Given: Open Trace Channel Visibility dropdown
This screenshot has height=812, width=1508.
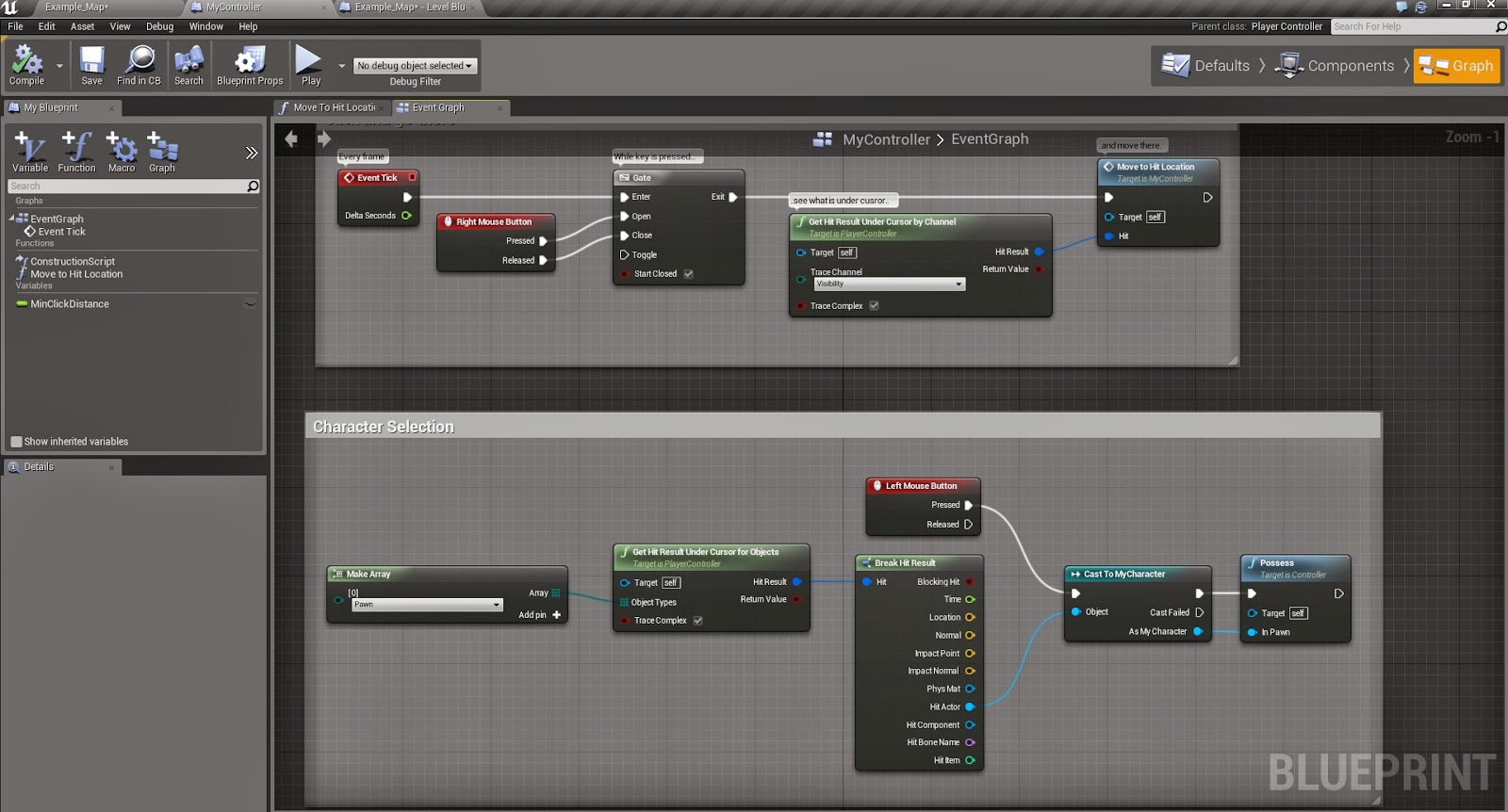Looking at the screenshot, I should (x=889, y=284).
